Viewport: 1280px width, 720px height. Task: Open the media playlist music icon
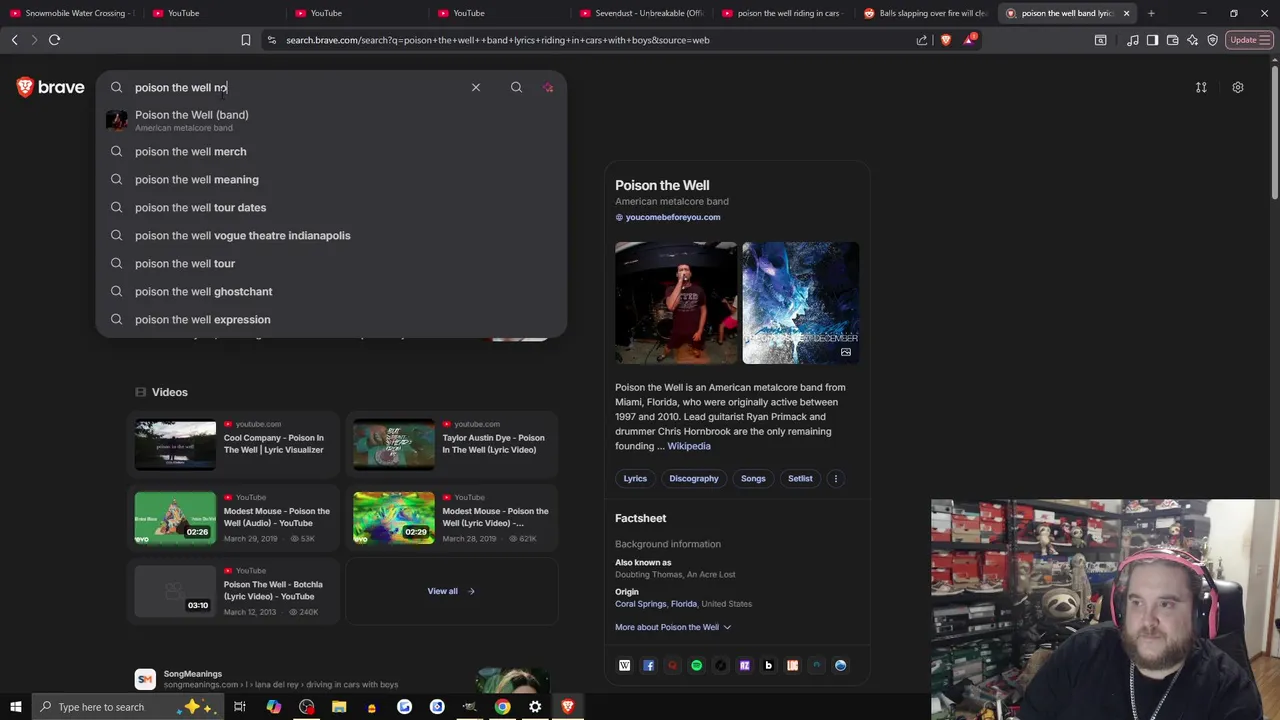[1133, 40]
